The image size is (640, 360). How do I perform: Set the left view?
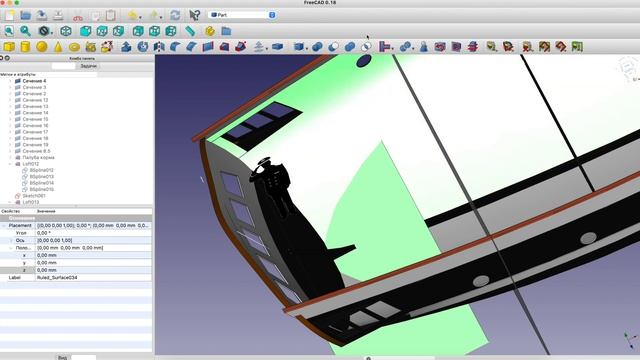(171, 31)
